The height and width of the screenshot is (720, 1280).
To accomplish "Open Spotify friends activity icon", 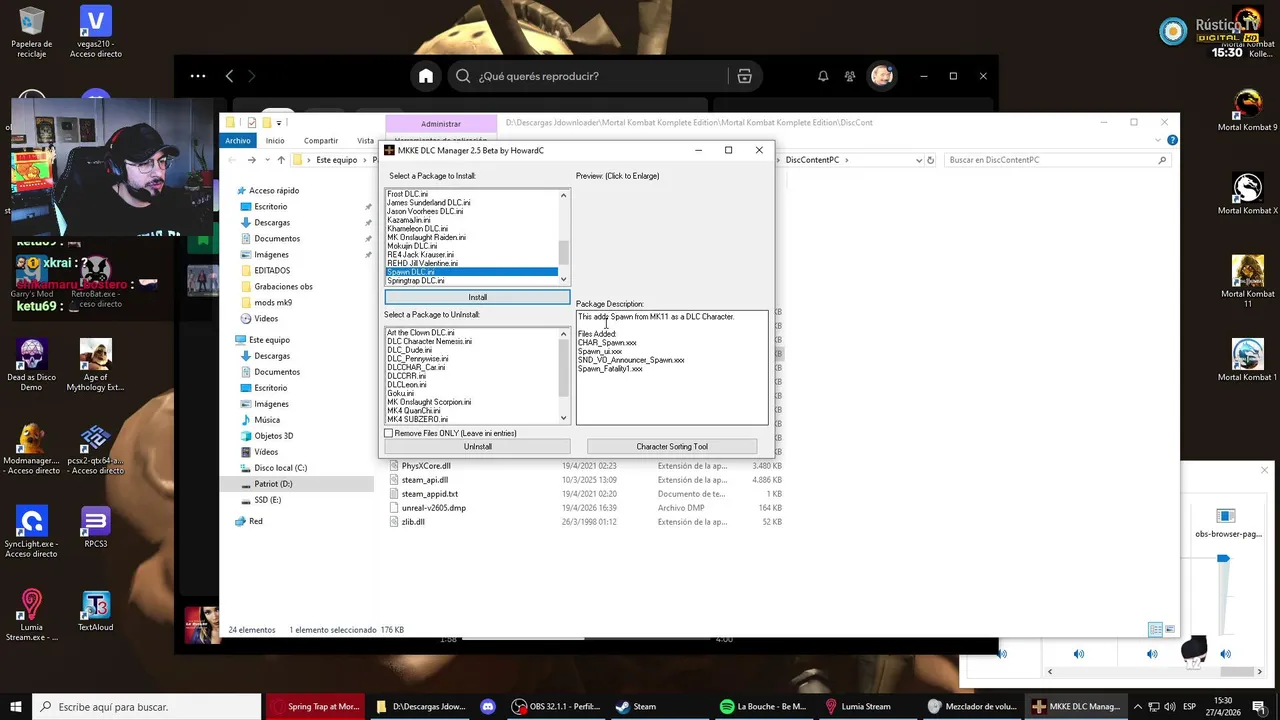I will [x=850, y=76].
